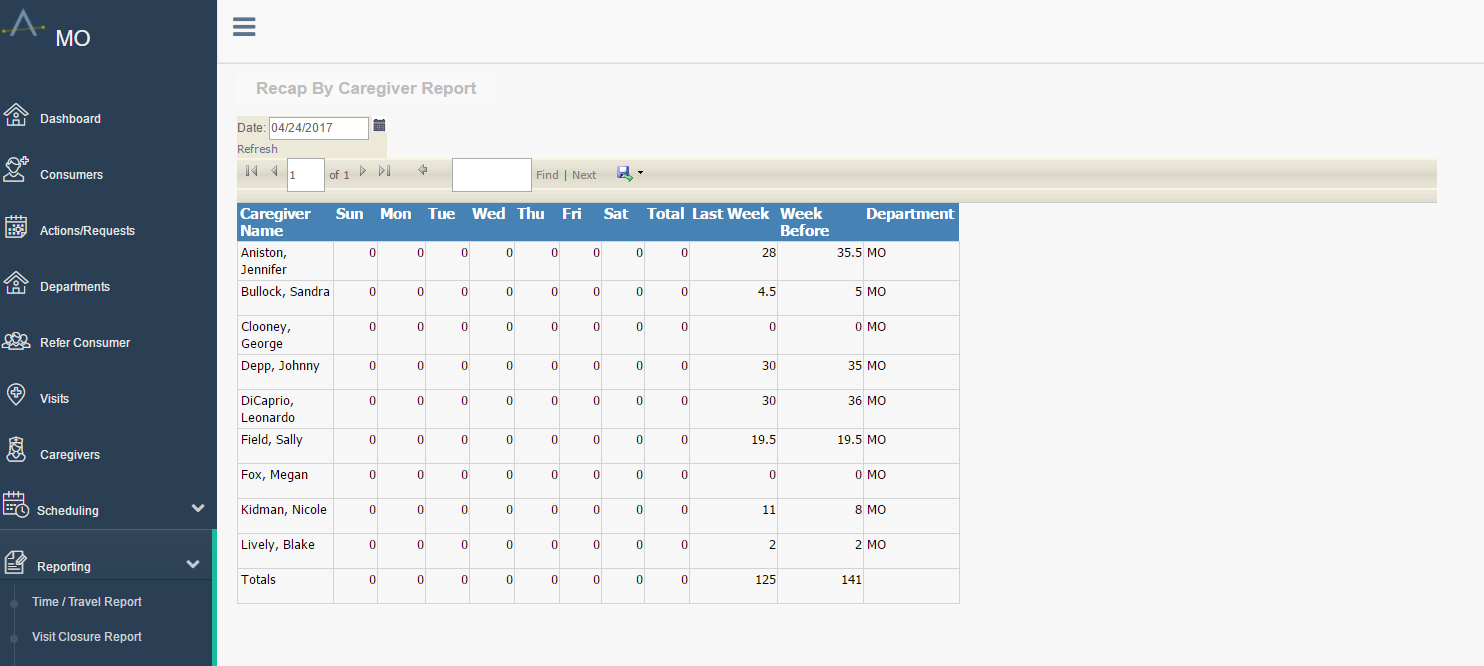The height and width of the screenshot is (666, 1484).
Task: Toggle the hamburger menu icon
Action: (x=244, y=27)
